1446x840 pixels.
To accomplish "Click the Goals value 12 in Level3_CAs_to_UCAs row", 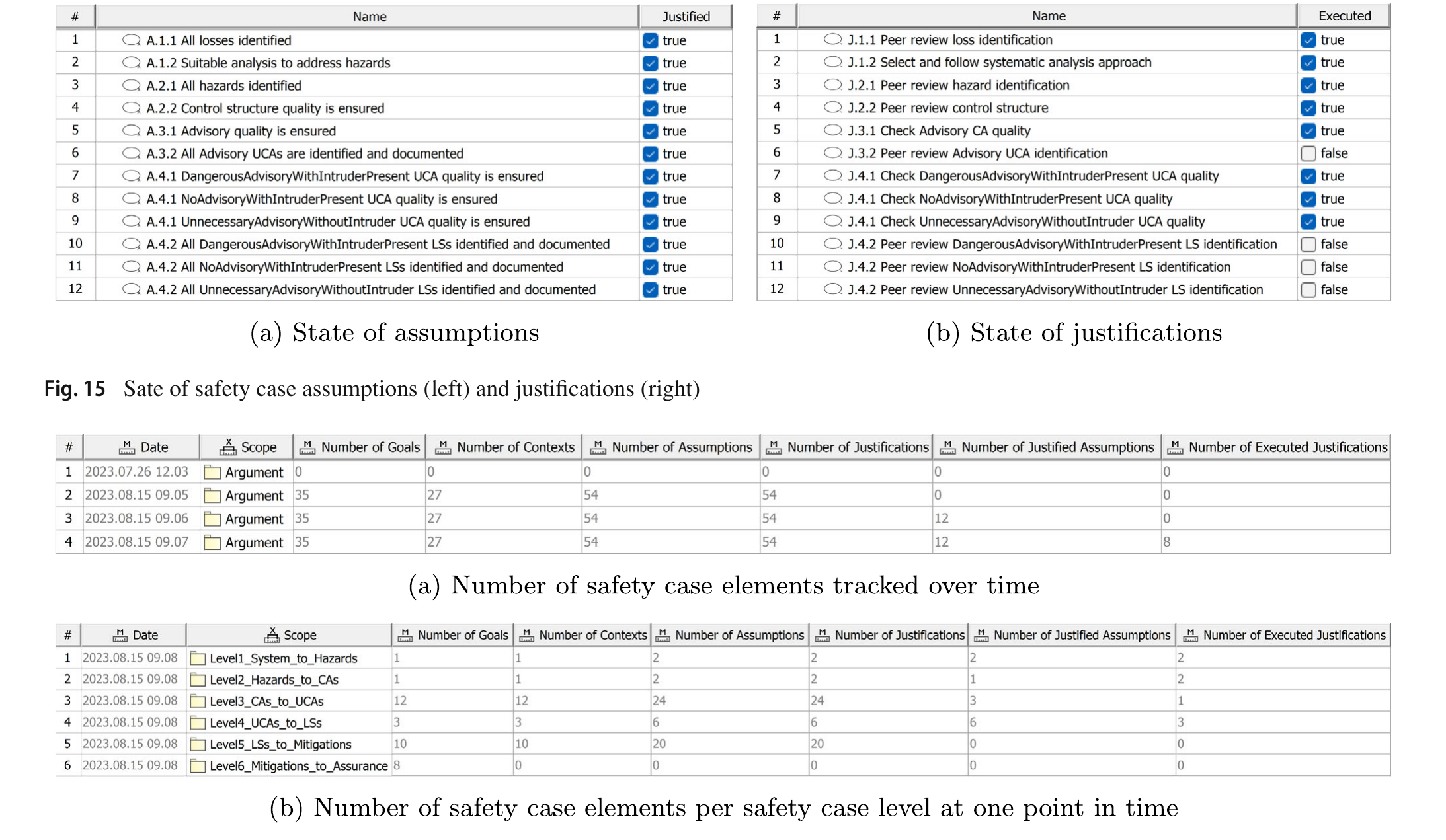I will tap(400, 701).
